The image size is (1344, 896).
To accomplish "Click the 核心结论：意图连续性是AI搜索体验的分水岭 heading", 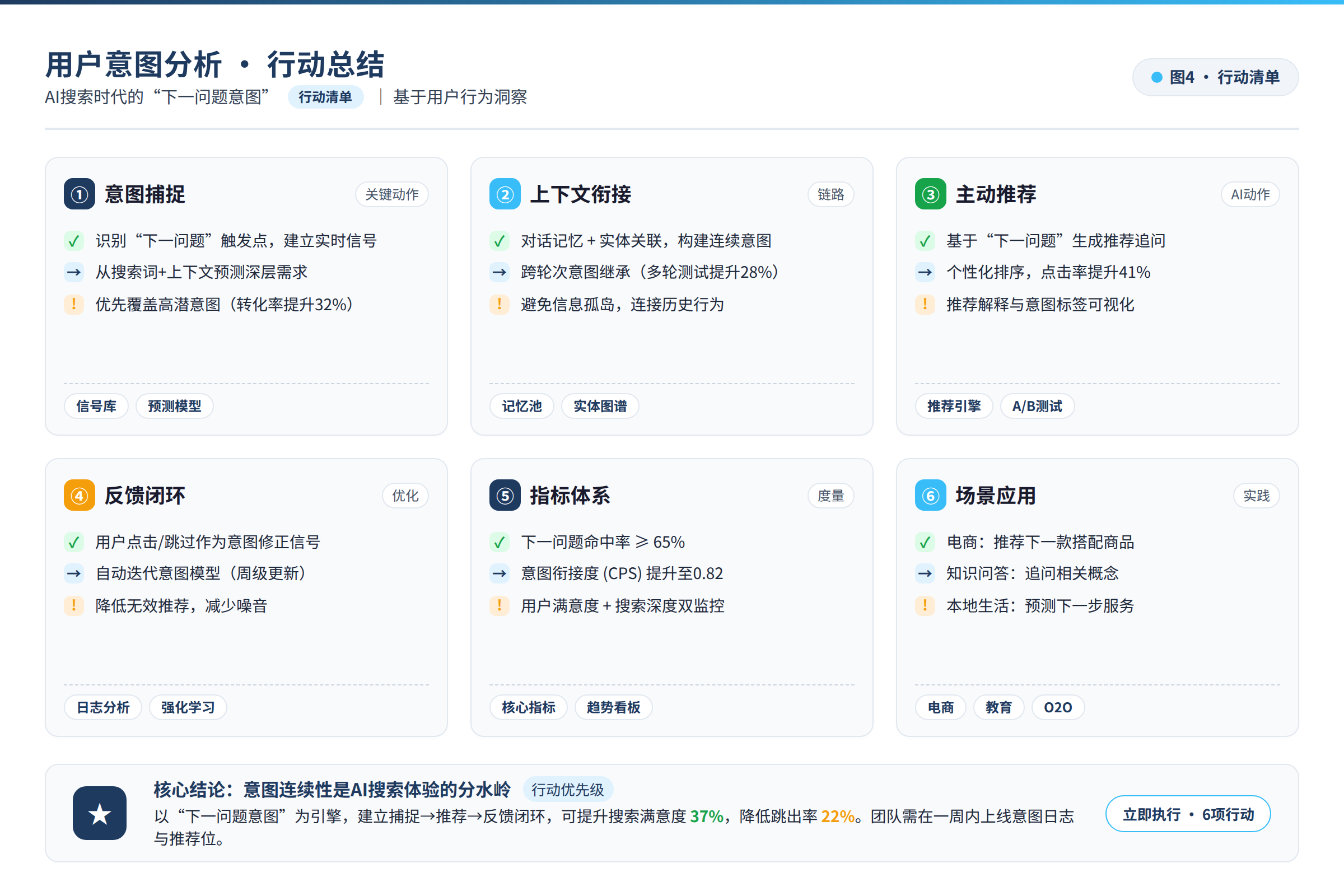I will click(332, 789).
